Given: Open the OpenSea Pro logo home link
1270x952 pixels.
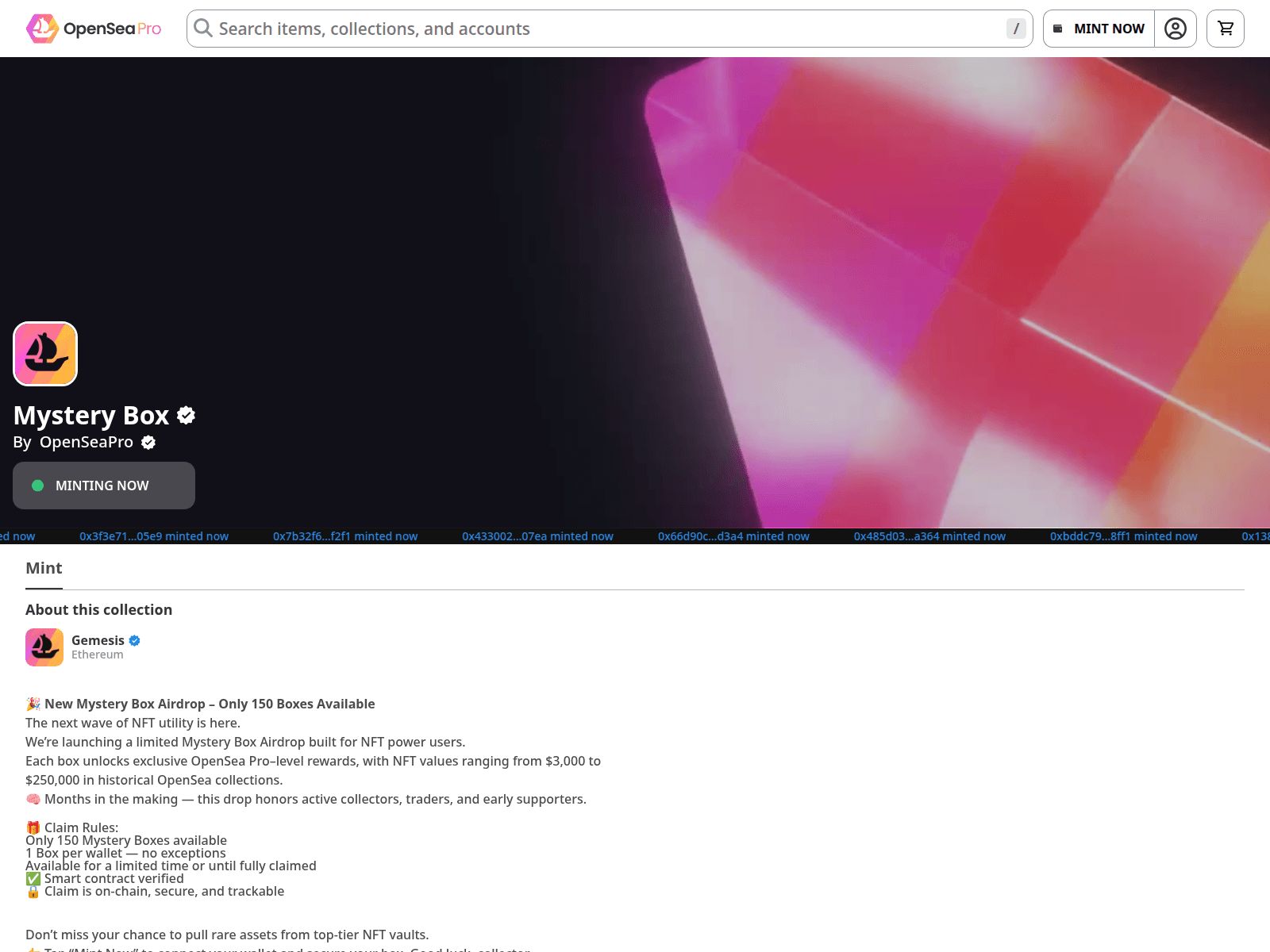Looking at the screenshot, I should point(94,29).
